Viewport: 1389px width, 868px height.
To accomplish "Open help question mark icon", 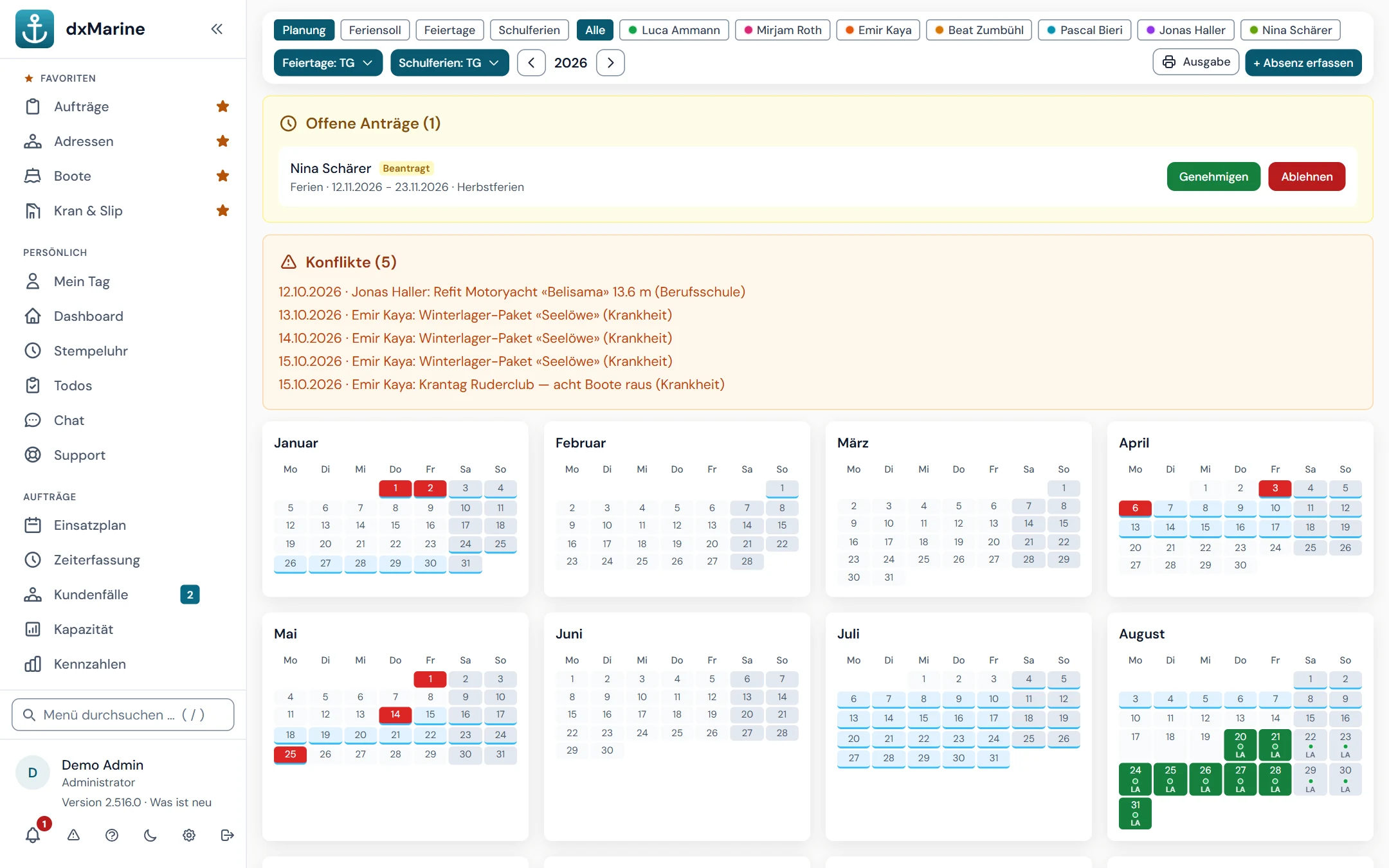I will pos(112,835).
